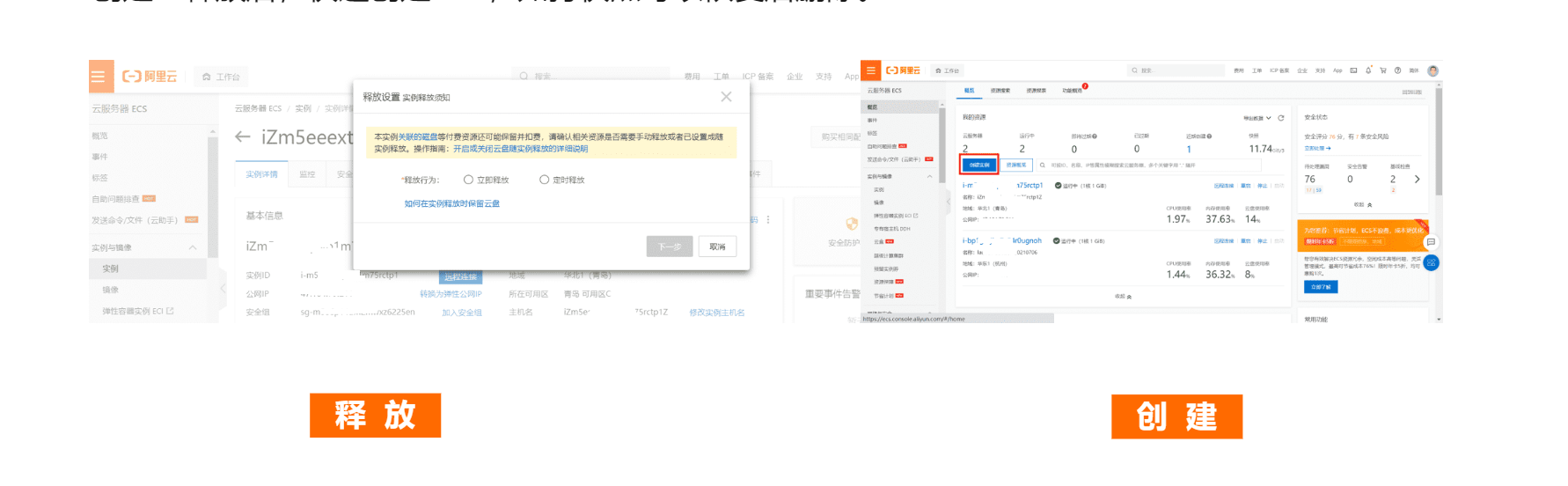Image resolution: width=1568 pixels, height=486 pixels.
Task: Close the 释放设置 dialog with X
Action: [x=726, y=97]
